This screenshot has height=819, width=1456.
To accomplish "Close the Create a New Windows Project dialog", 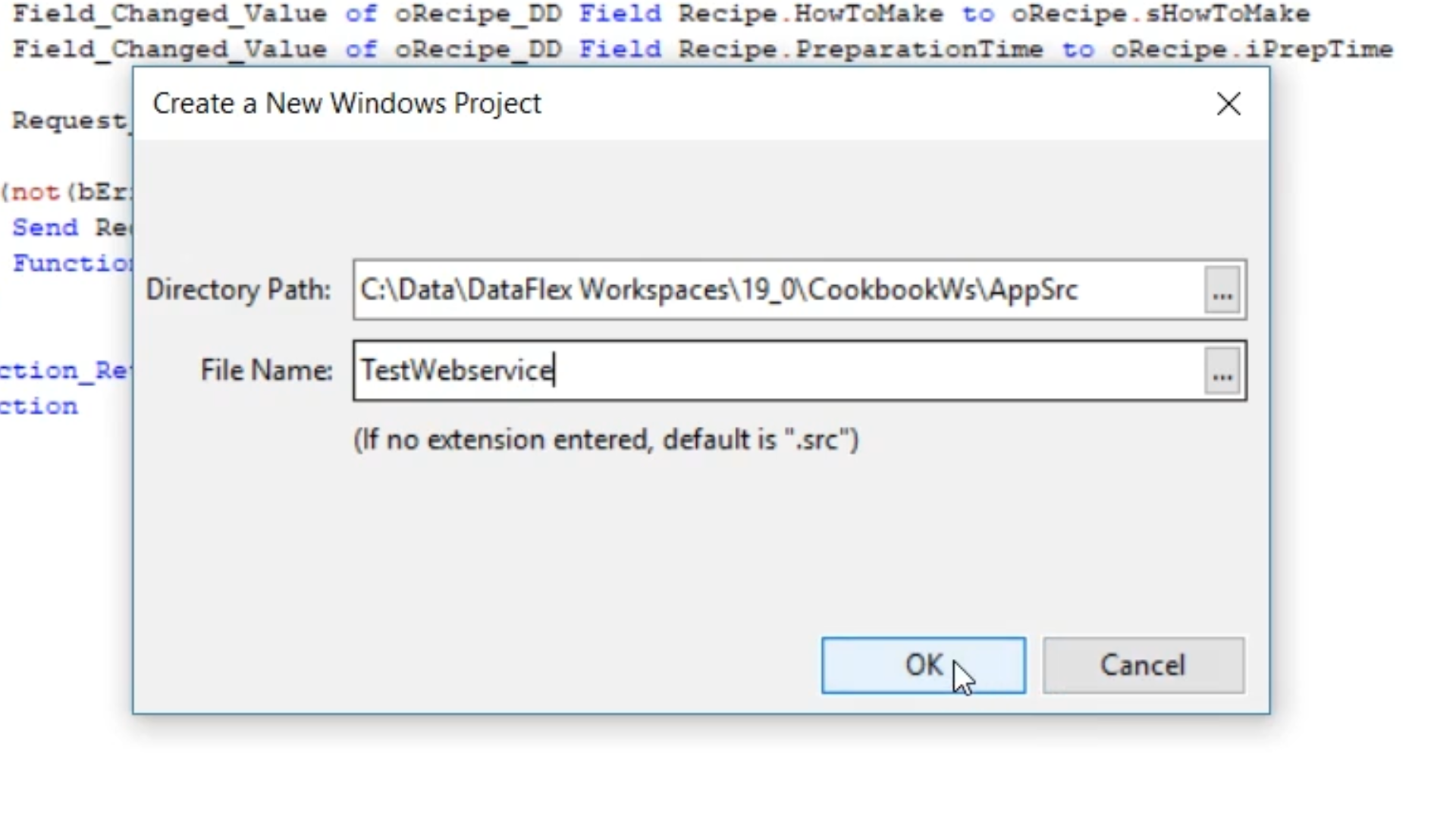I will [1228, 104].
